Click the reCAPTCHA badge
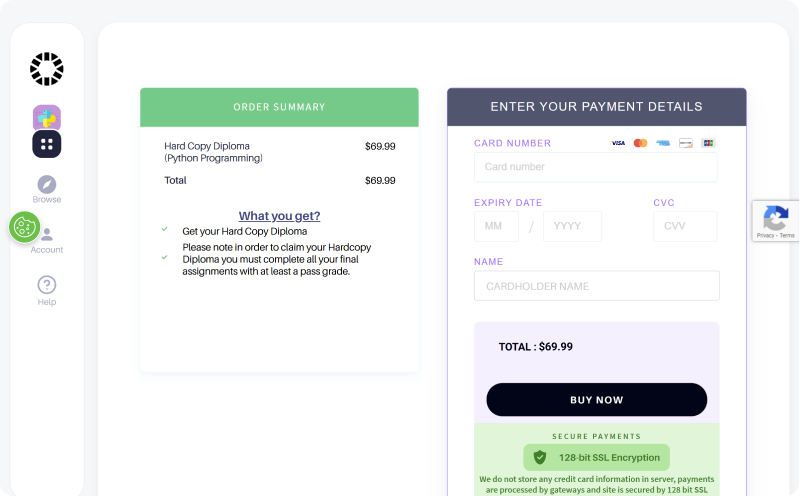Image resolution: width=800 pixels, height=496 pixels. [x=776, y=220]
